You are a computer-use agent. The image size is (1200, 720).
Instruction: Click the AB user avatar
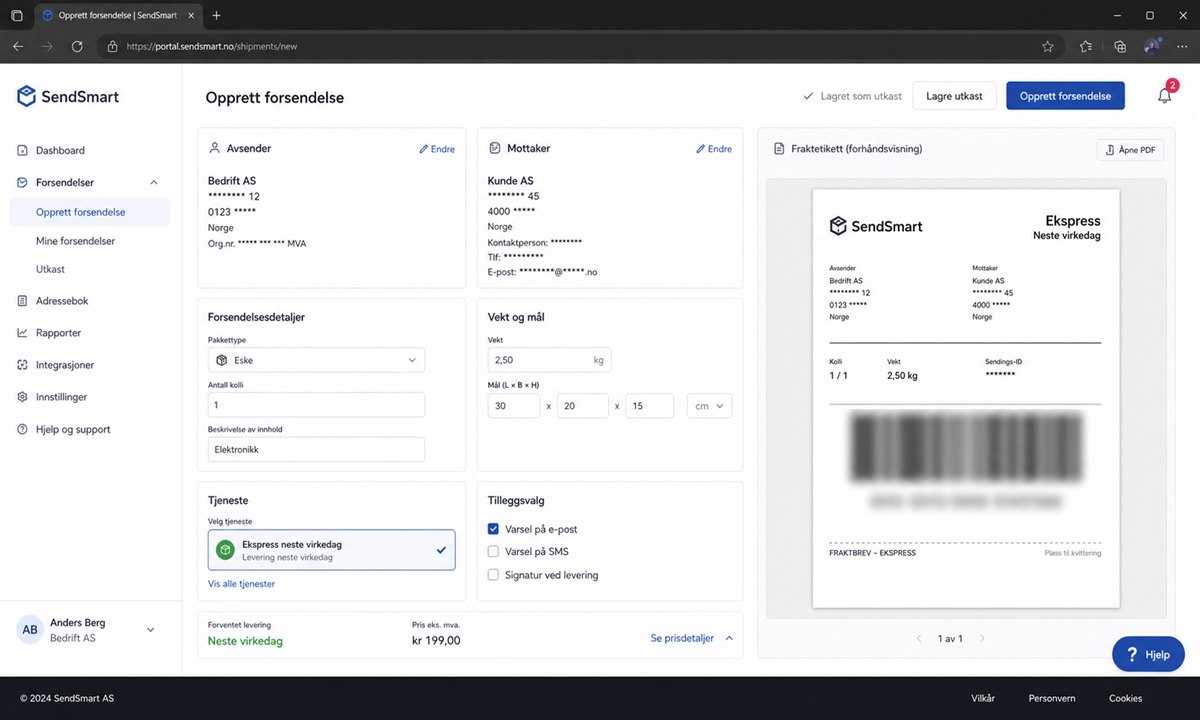tap(30, 630)
